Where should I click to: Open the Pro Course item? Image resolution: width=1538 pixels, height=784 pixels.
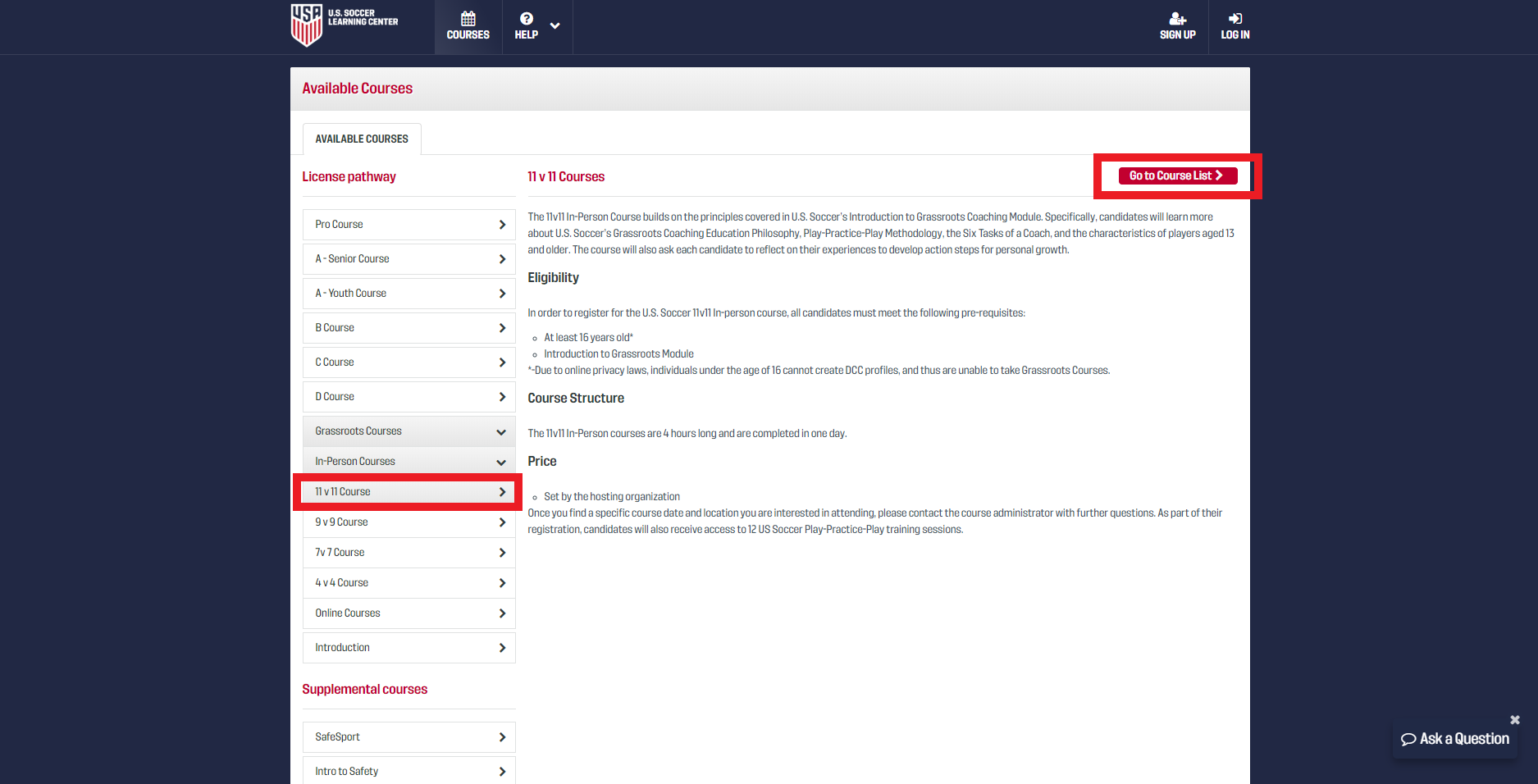click(409, 225)
